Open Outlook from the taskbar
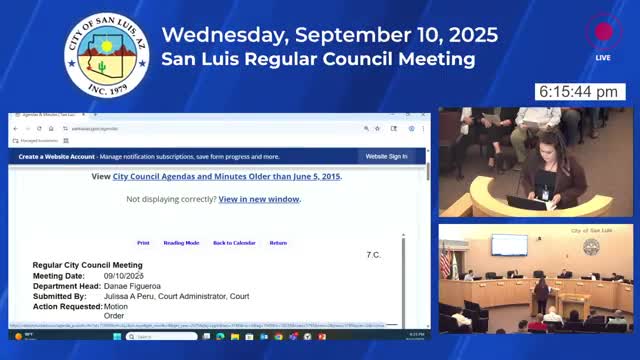640x360 pixels. [264, 337]
